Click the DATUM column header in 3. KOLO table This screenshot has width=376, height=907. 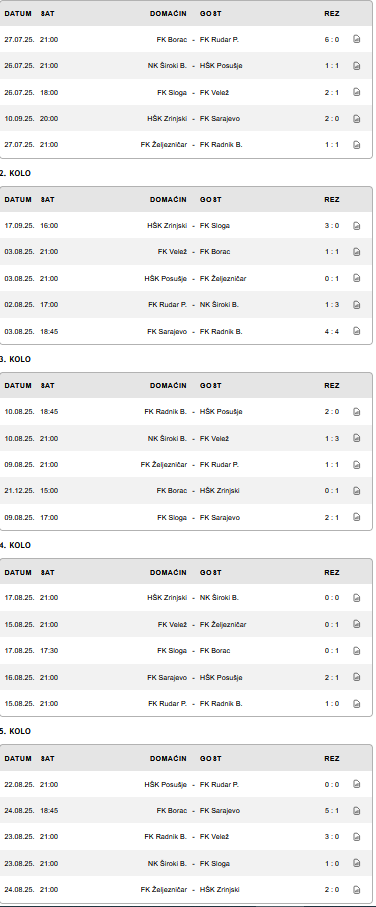coord(18,386)
